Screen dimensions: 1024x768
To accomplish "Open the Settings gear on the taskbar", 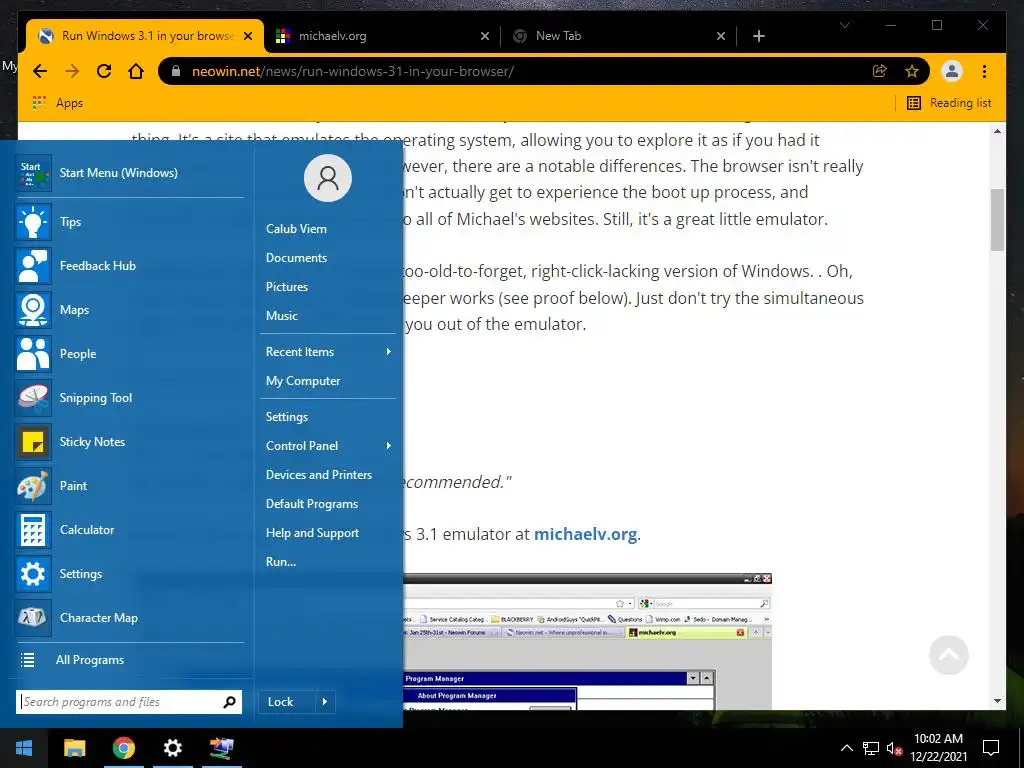I will [172, 748].
